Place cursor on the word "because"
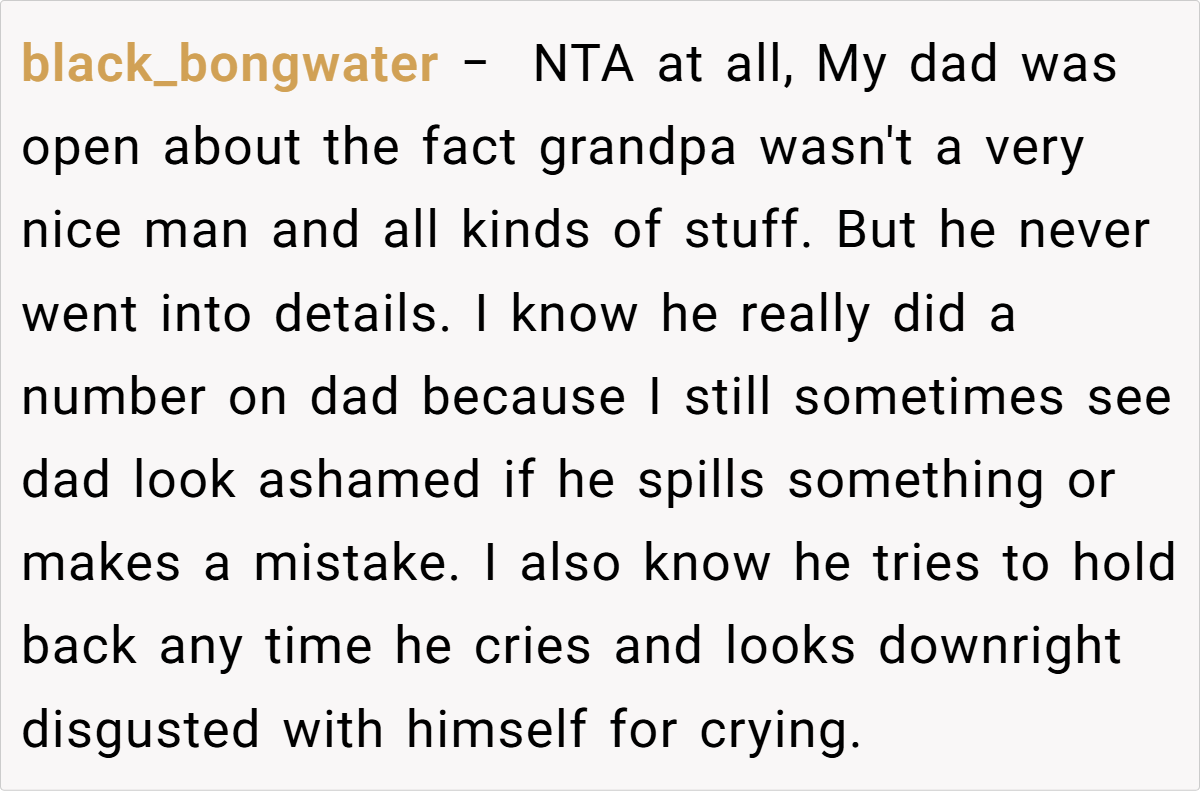The height and width of the screenshot is (791, 1200). [522, 398]
